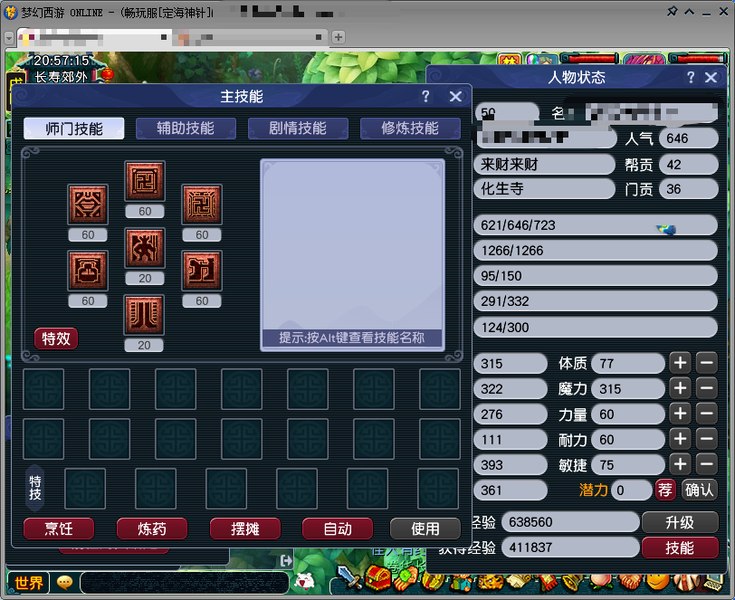Decrease 力量 with the minus button
Viewport: 735px width, 600px height.
tap(707, 413)
